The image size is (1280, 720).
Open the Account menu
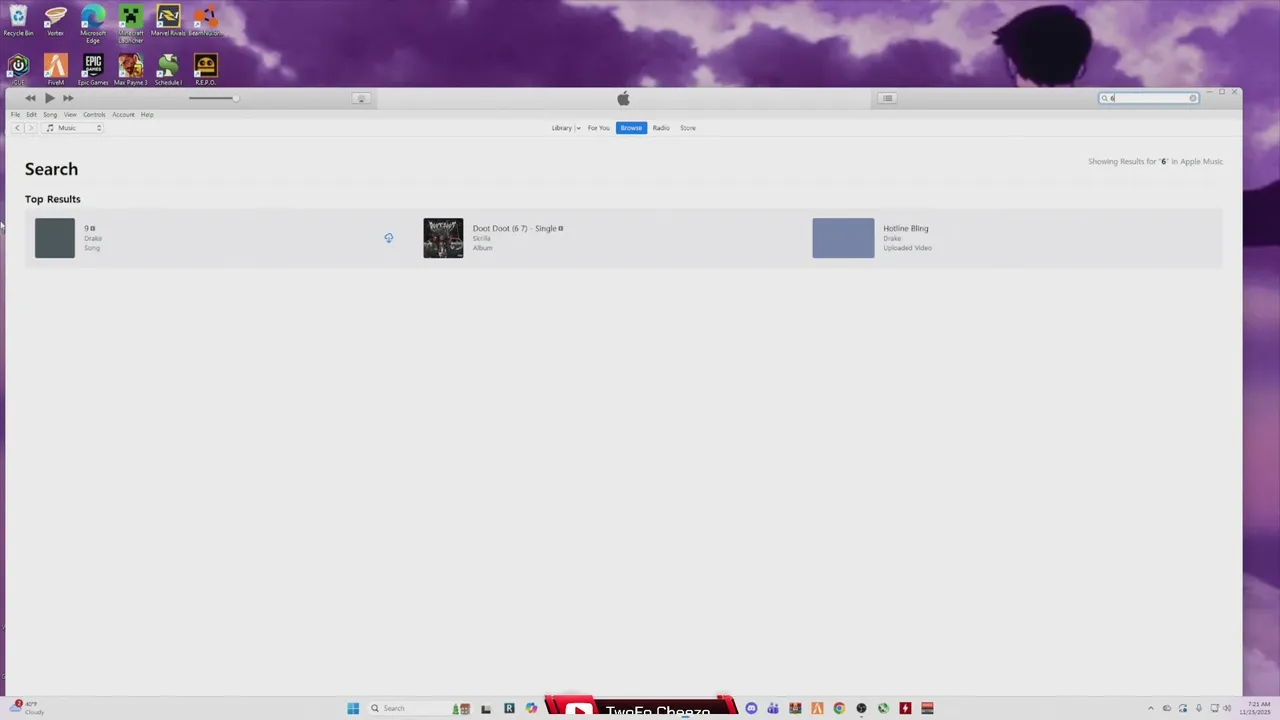coord(123,114)
